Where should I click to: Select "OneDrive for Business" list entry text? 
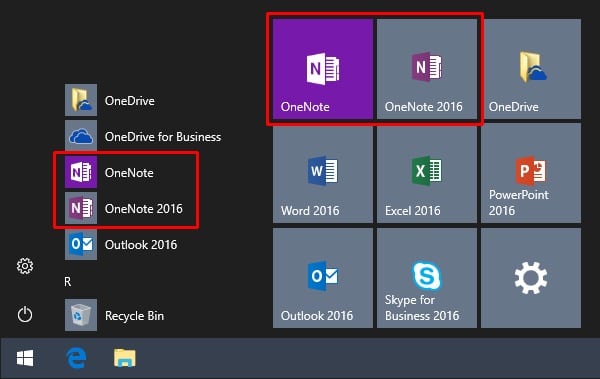point(163,137)
